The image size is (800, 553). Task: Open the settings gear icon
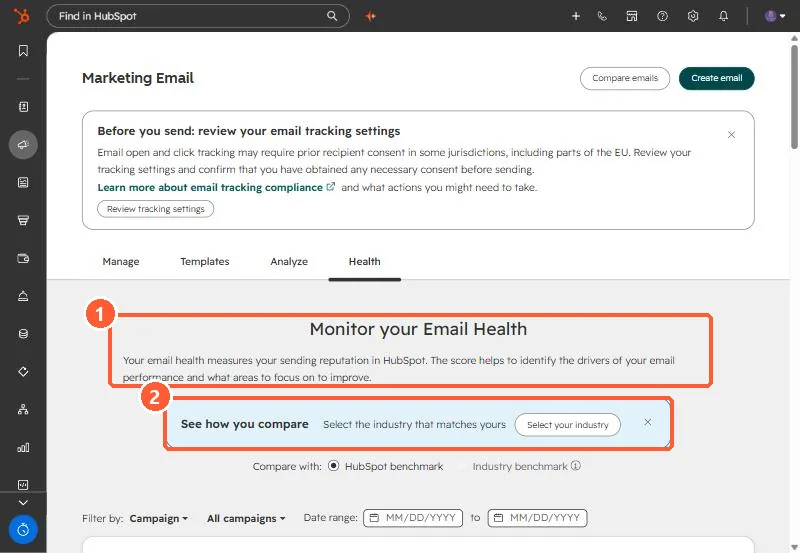692,16
